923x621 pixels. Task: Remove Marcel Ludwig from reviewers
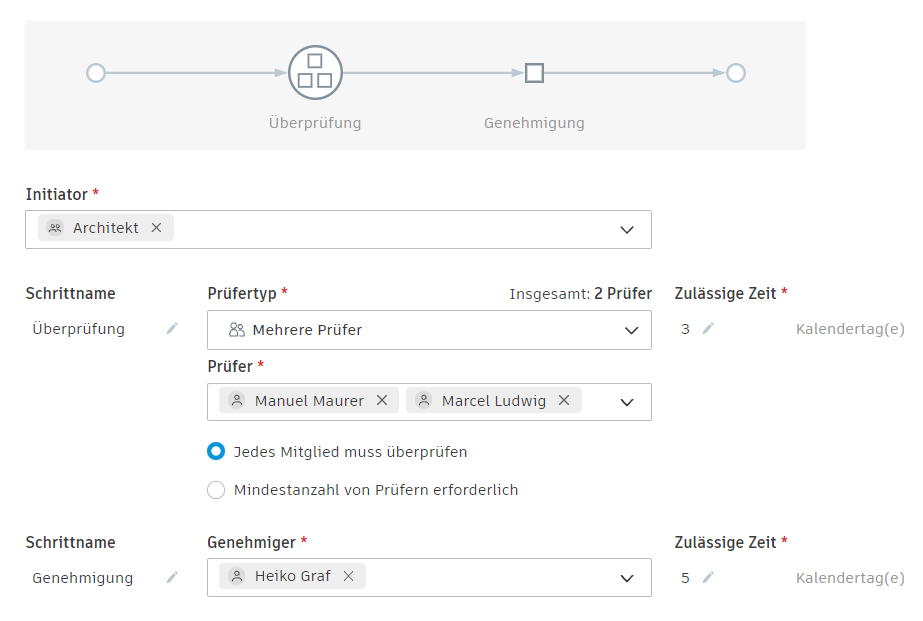coord(564,400)
